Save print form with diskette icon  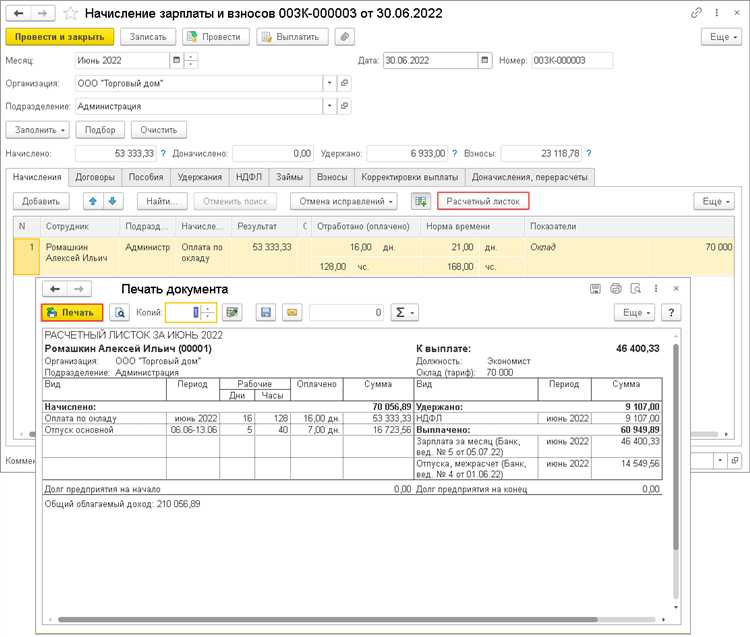[266, 313]
